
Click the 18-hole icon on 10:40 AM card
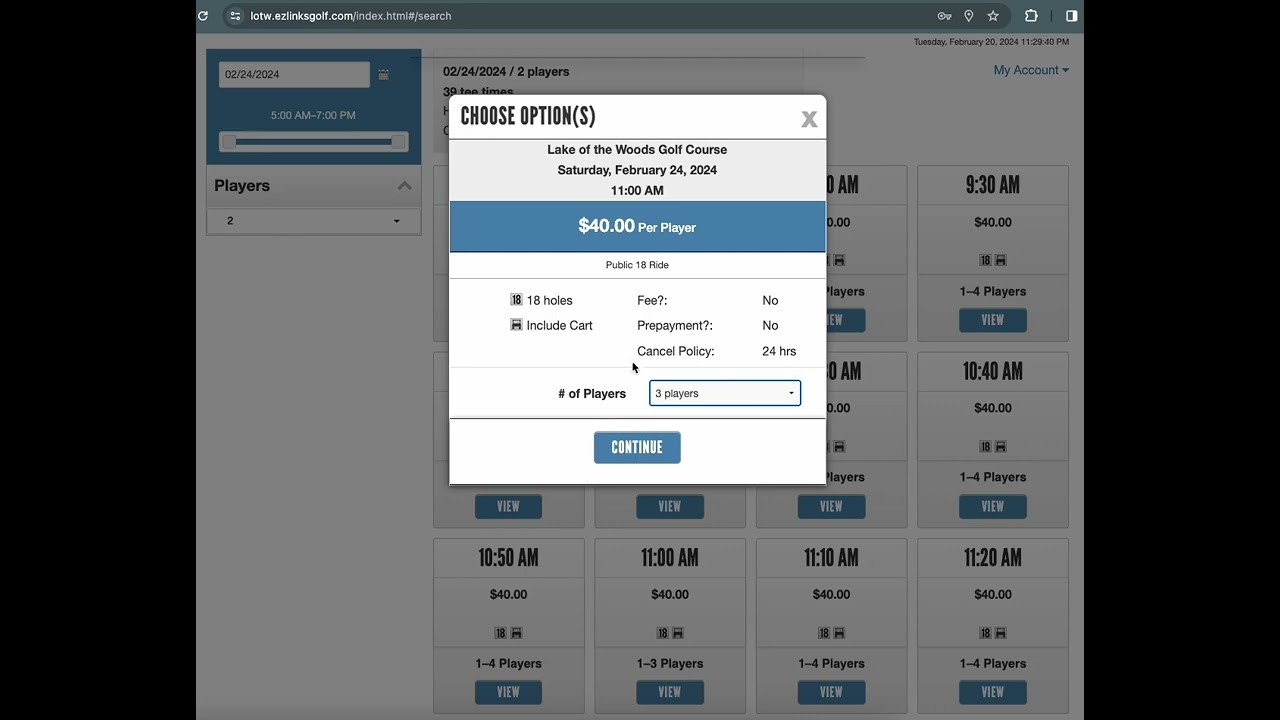click(985, 446)
